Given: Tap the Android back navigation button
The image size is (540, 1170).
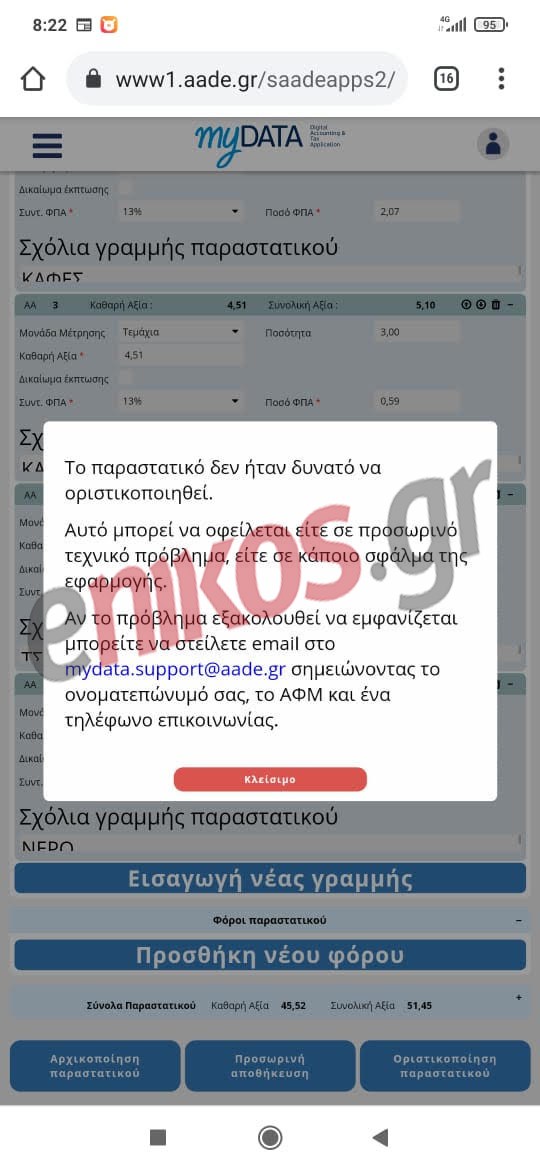Looking at the screenshot, I should 380,1137.
